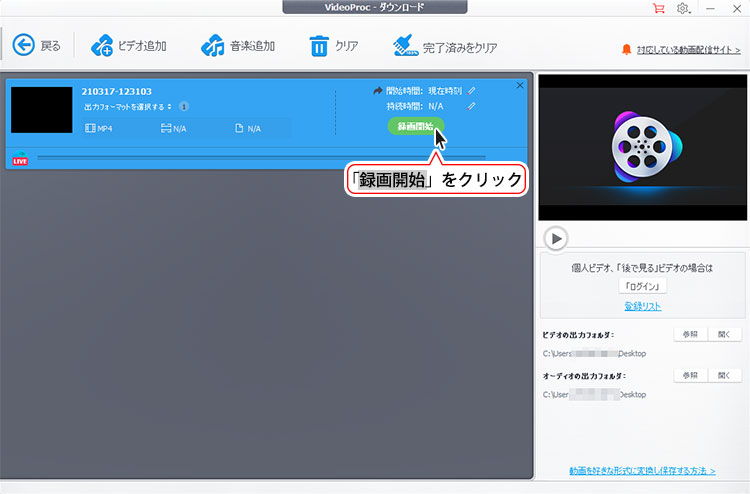This screenshot has height=494, width=750.
Task: Open 出力フォーマットを選択する dropdown
Action: (x=128, y=107)
